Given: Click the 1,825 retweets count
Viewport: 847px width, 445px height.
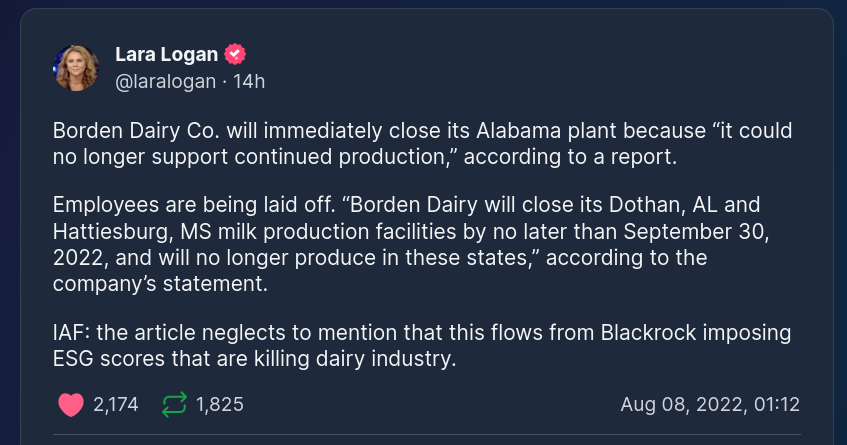Looking at the screenshot, I should (x=220, y=405).
